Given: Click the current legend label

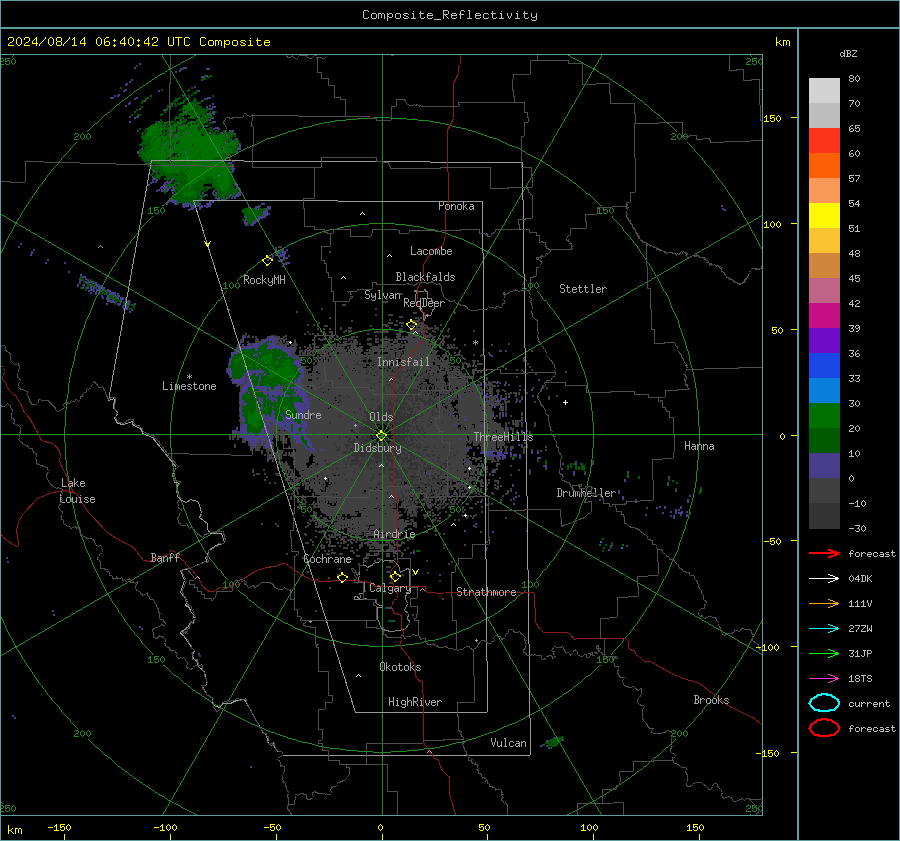Looking at the screenshot, I should click(869, 703).
